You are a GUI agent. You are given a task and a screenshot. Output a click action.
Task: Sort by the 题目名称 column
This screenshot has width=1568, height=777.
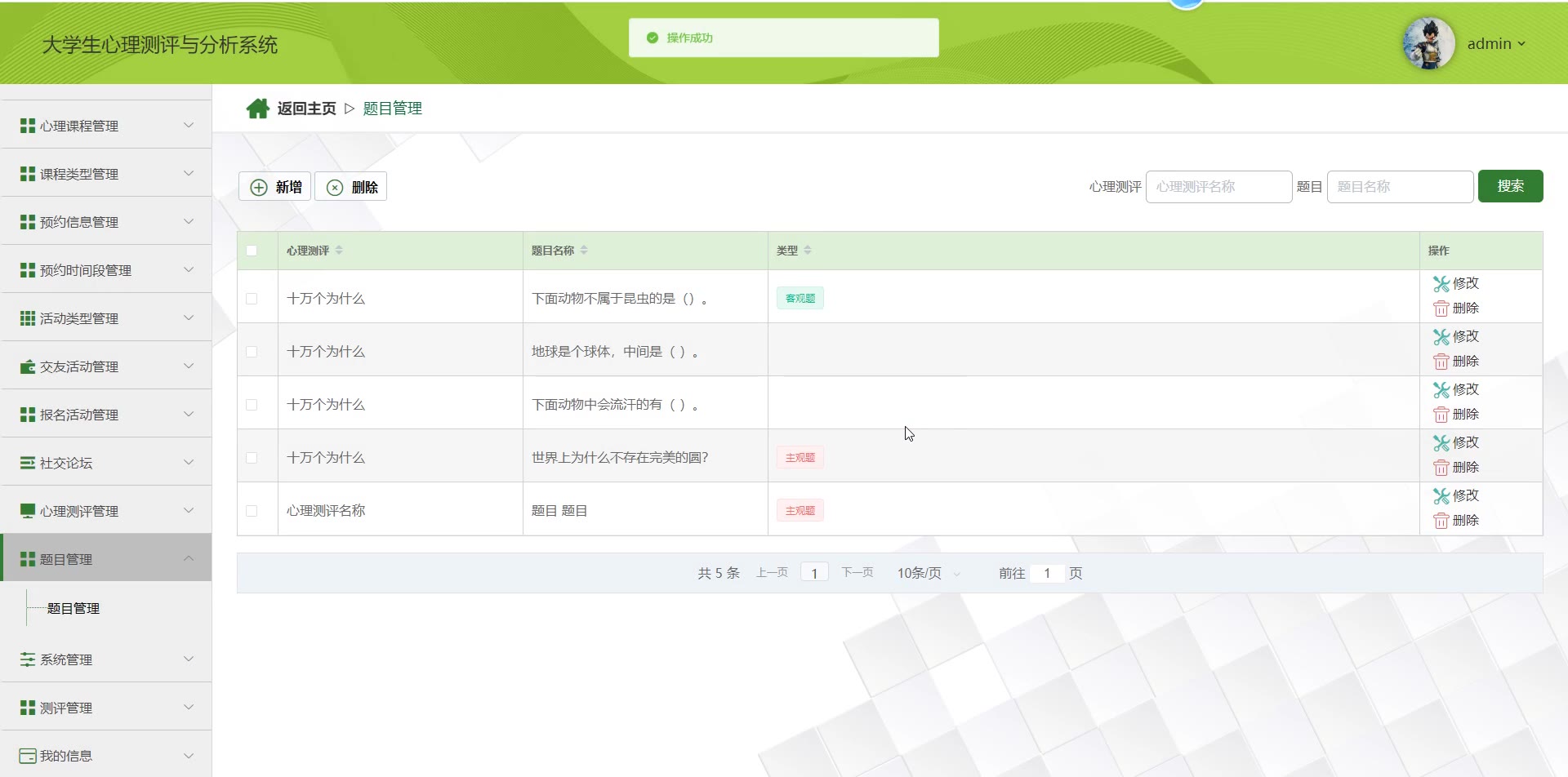(x=584, y=251)
